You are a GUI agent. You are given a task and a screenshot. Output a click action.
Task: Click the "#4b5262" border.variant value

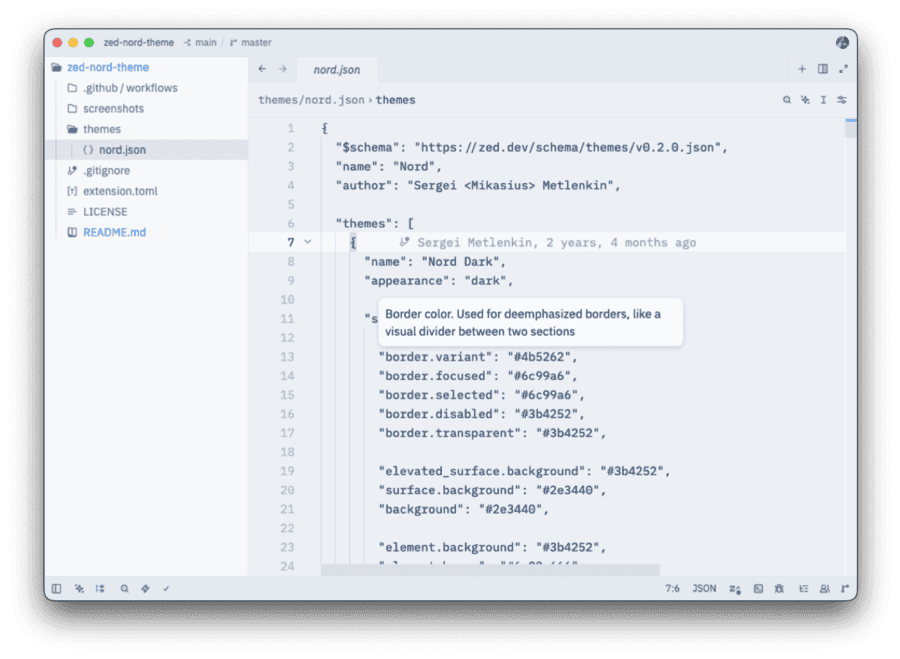click(539, 357)
